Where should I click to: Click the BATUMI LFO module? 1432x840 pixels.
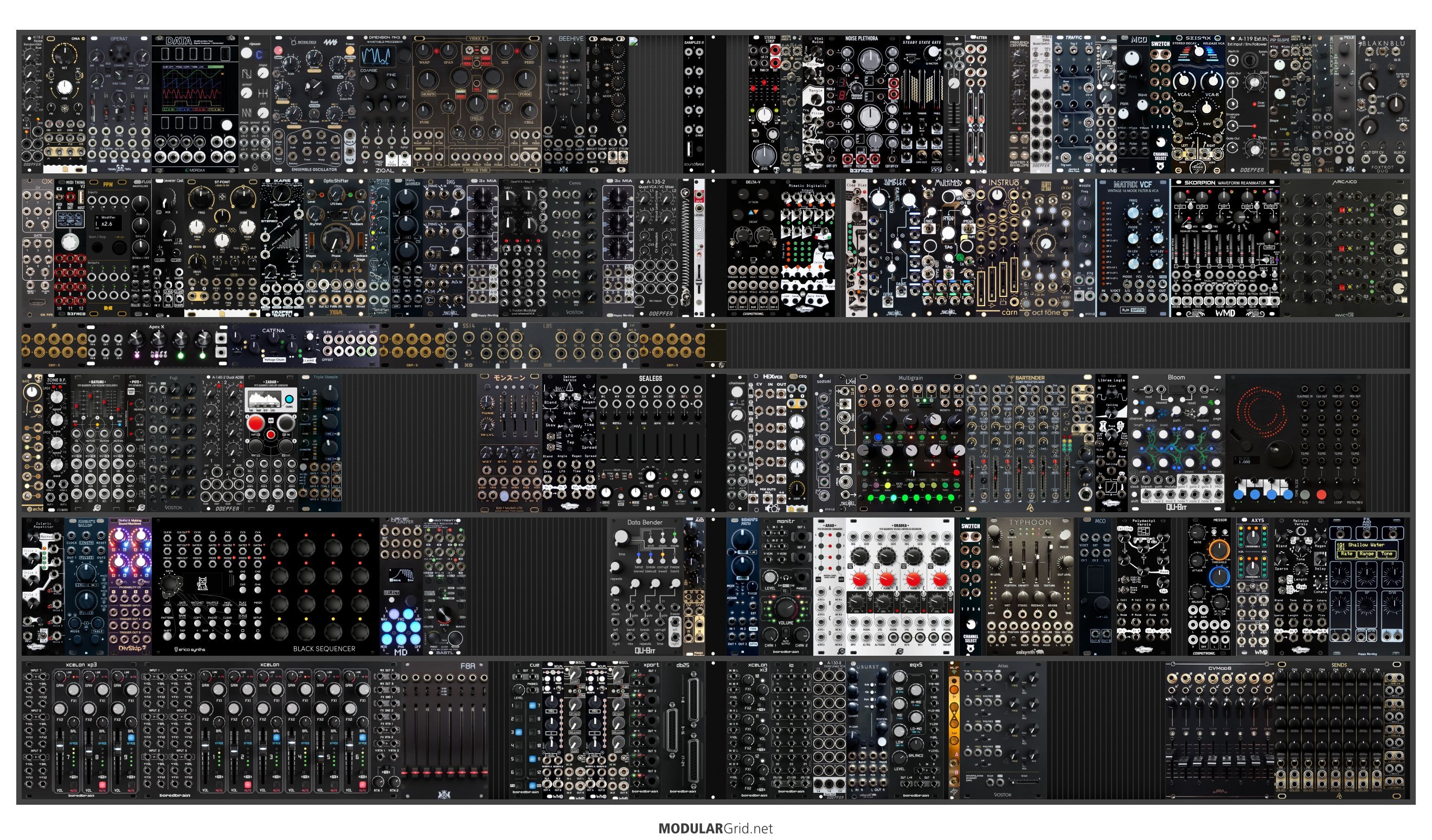coord(97,442)
